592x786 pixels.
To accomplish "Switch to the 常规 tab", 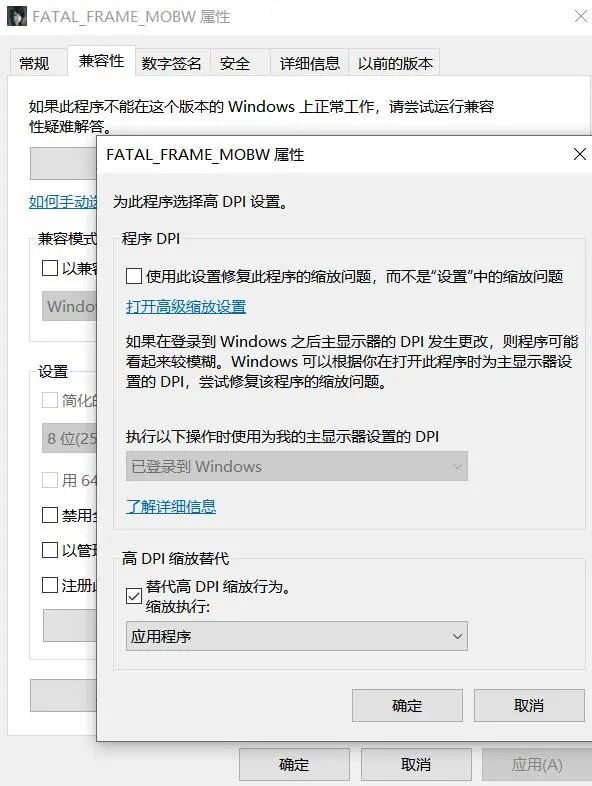I will (x=34, y=63).
